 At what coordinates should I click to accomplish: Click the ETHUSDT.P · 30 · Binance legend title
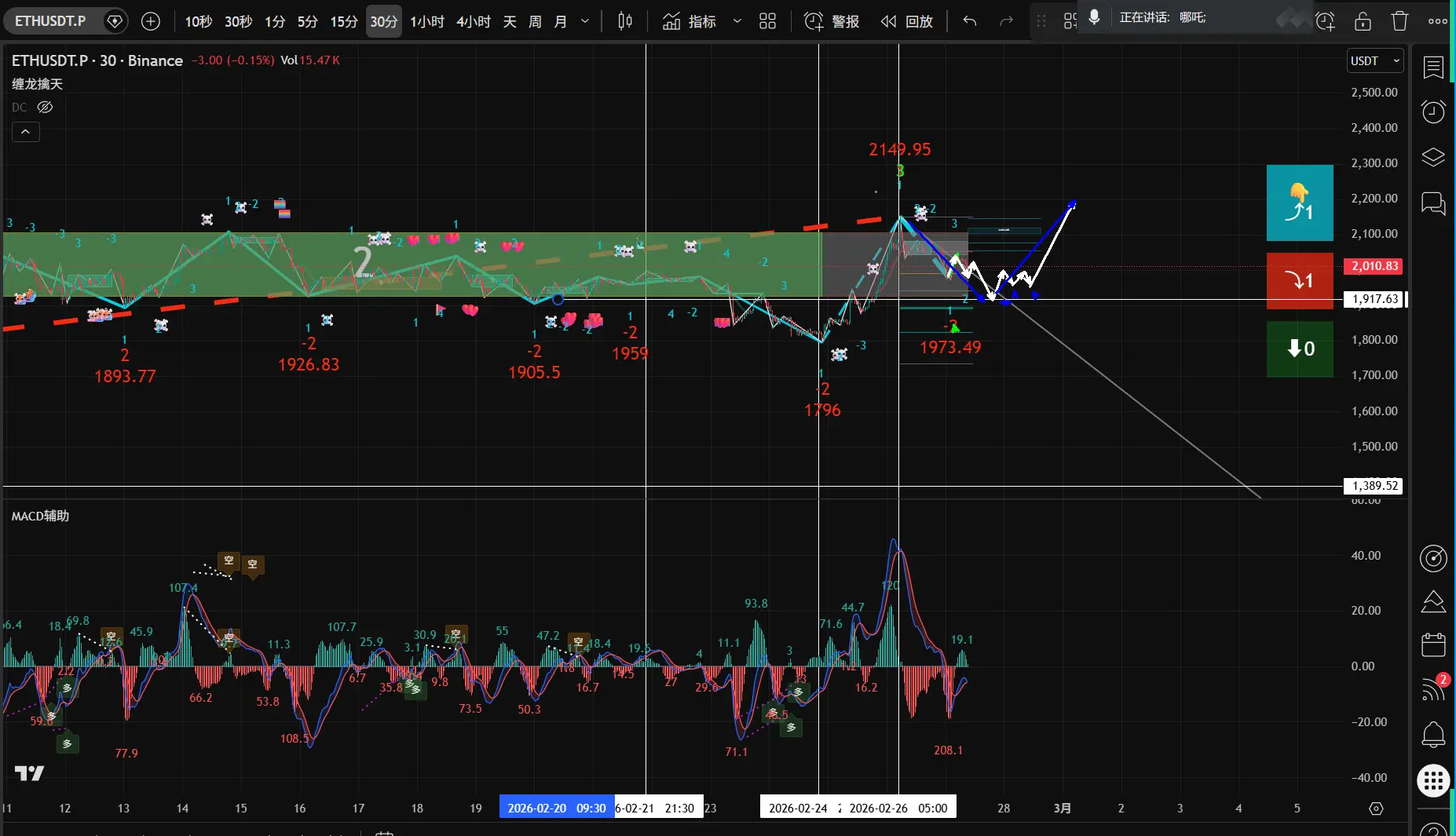[97, 60]
